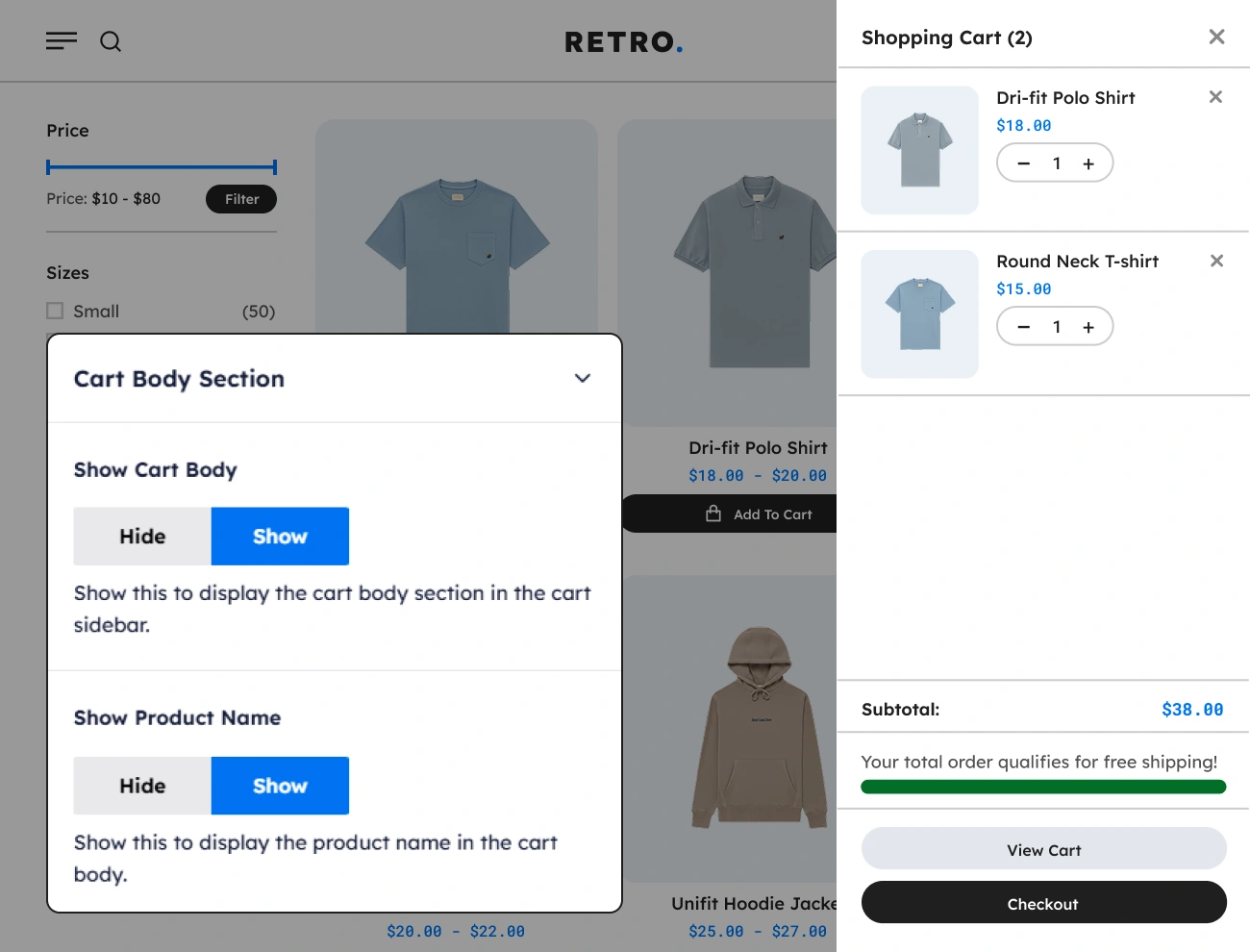The width and height of the screenshot is (1250, 952).
Task: Open the Dri-fit Polo Shirt cart item name
Action: (x=1065, y=97)
